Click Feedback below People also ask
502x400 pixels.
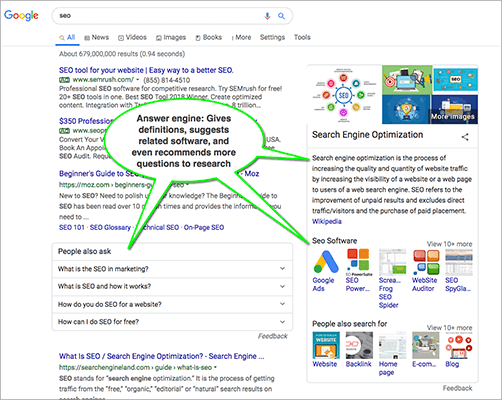pos(273,336)
